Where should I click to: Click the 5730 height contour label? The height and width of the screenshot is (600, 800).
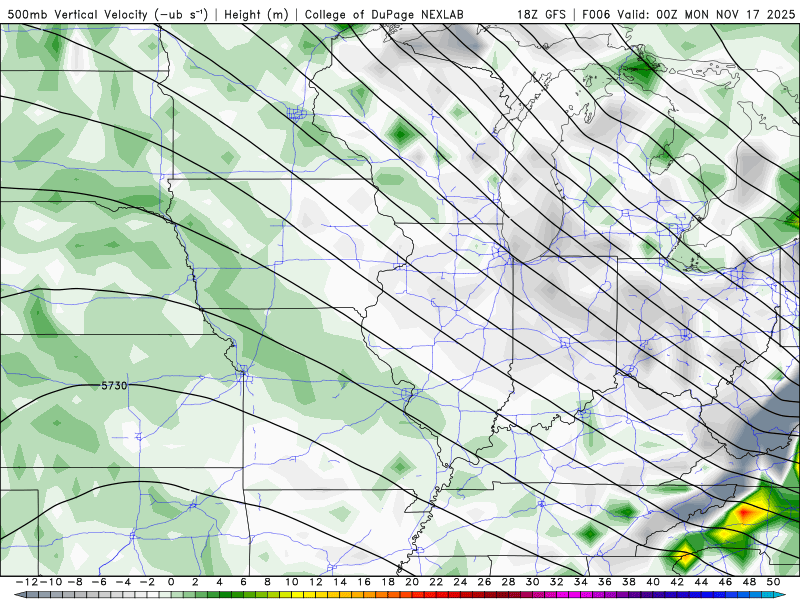pos(114,386)
